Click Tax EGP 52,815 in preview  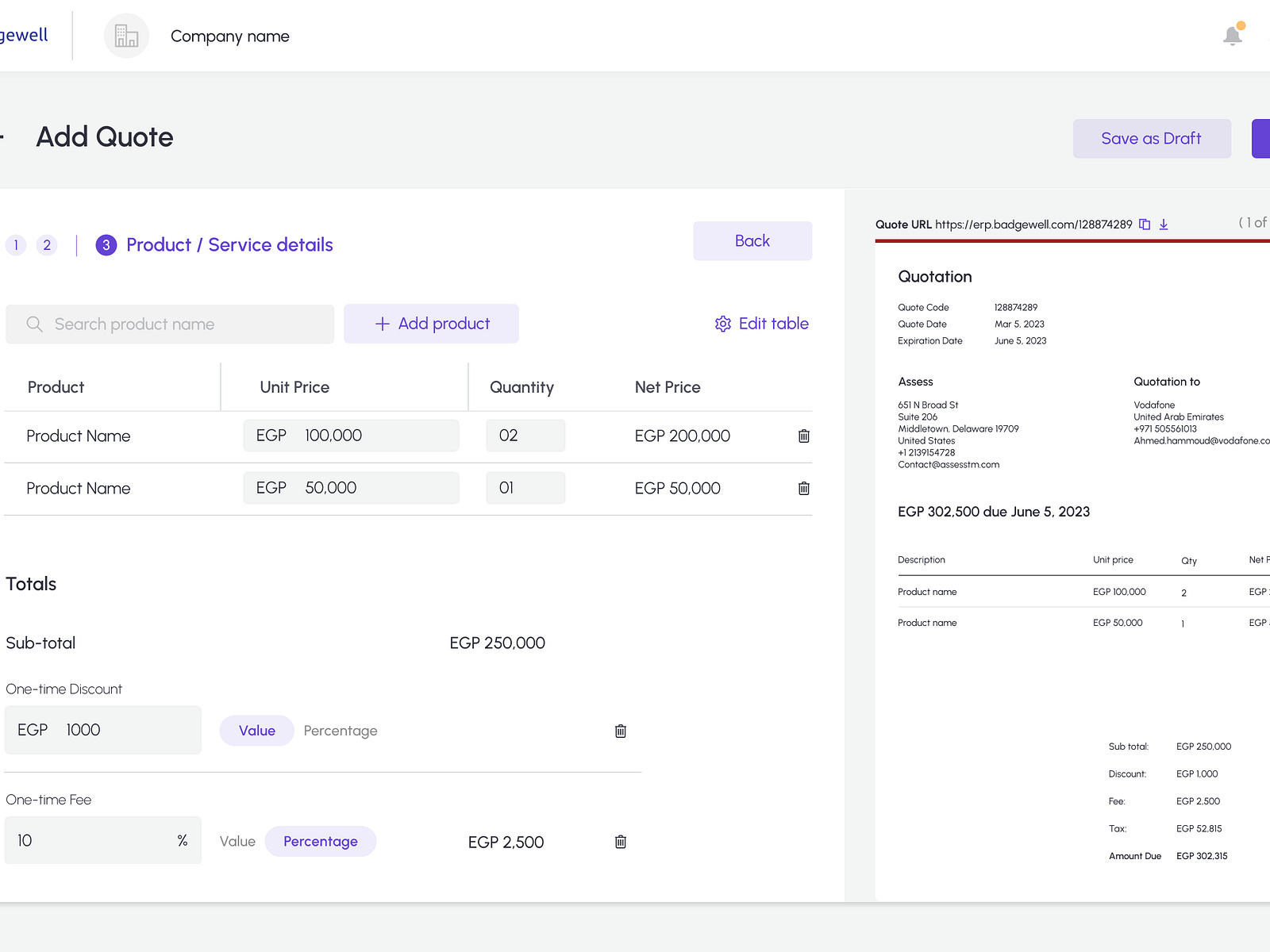1165,828
